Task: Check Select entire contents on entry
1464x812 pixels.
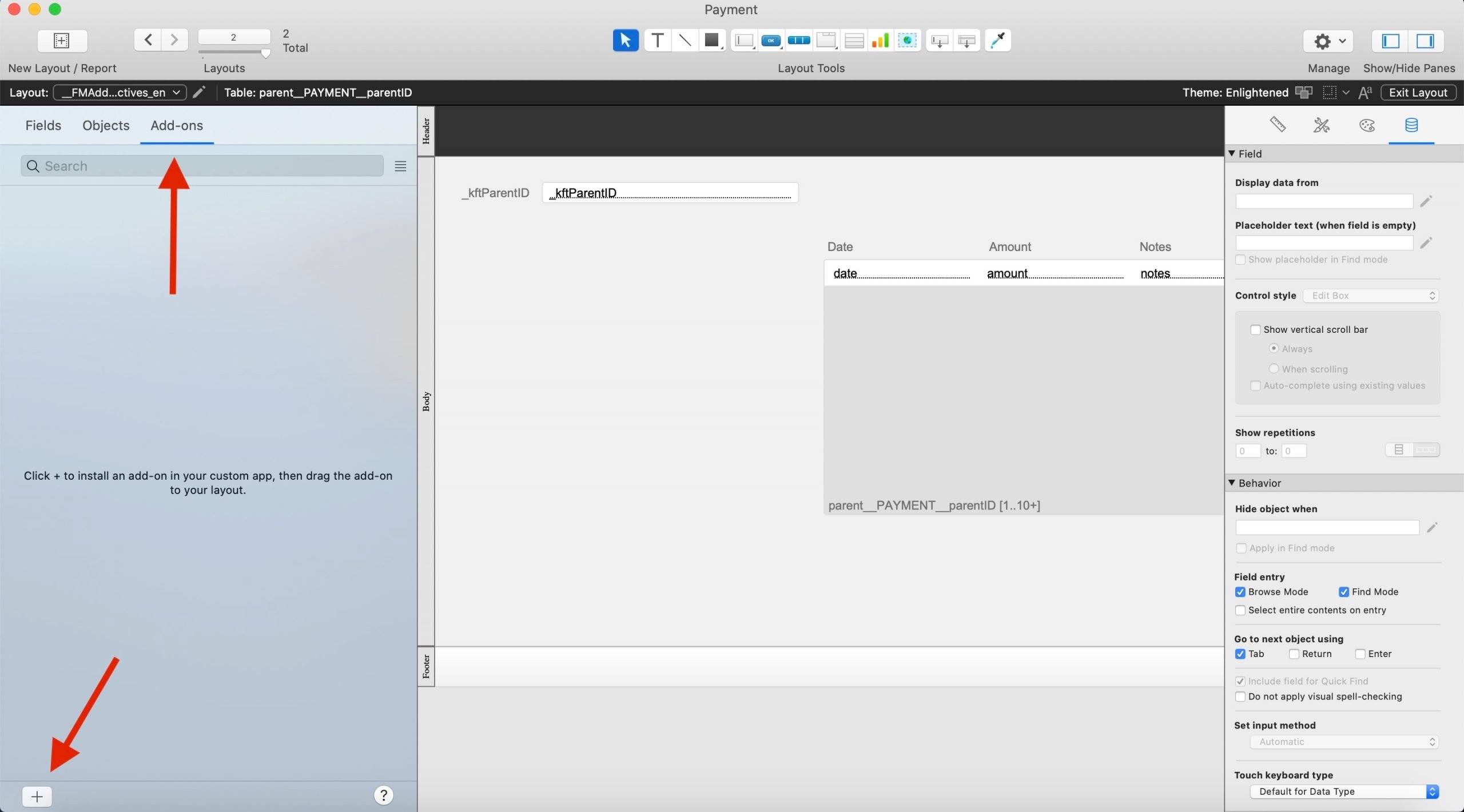Action: tap(1240, 610)
